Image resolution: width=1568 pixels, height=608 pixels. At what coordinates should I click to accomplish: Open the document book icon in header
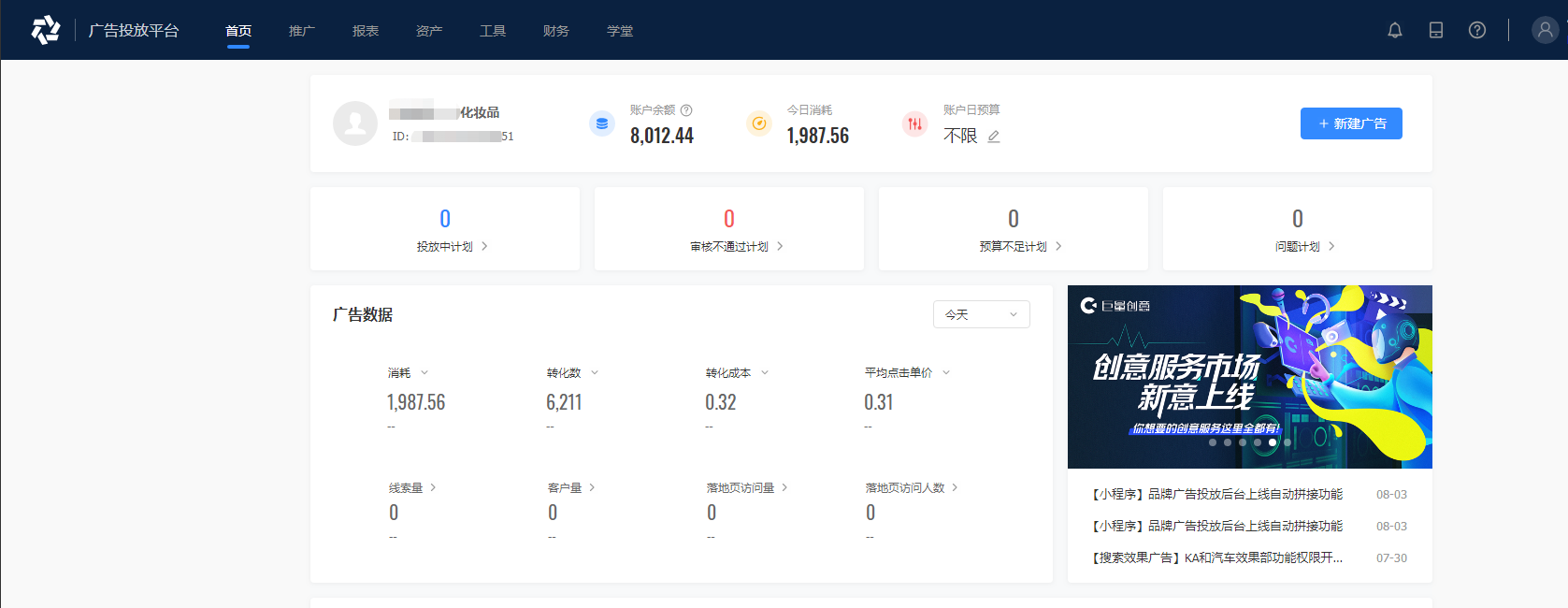(1436, 30)
